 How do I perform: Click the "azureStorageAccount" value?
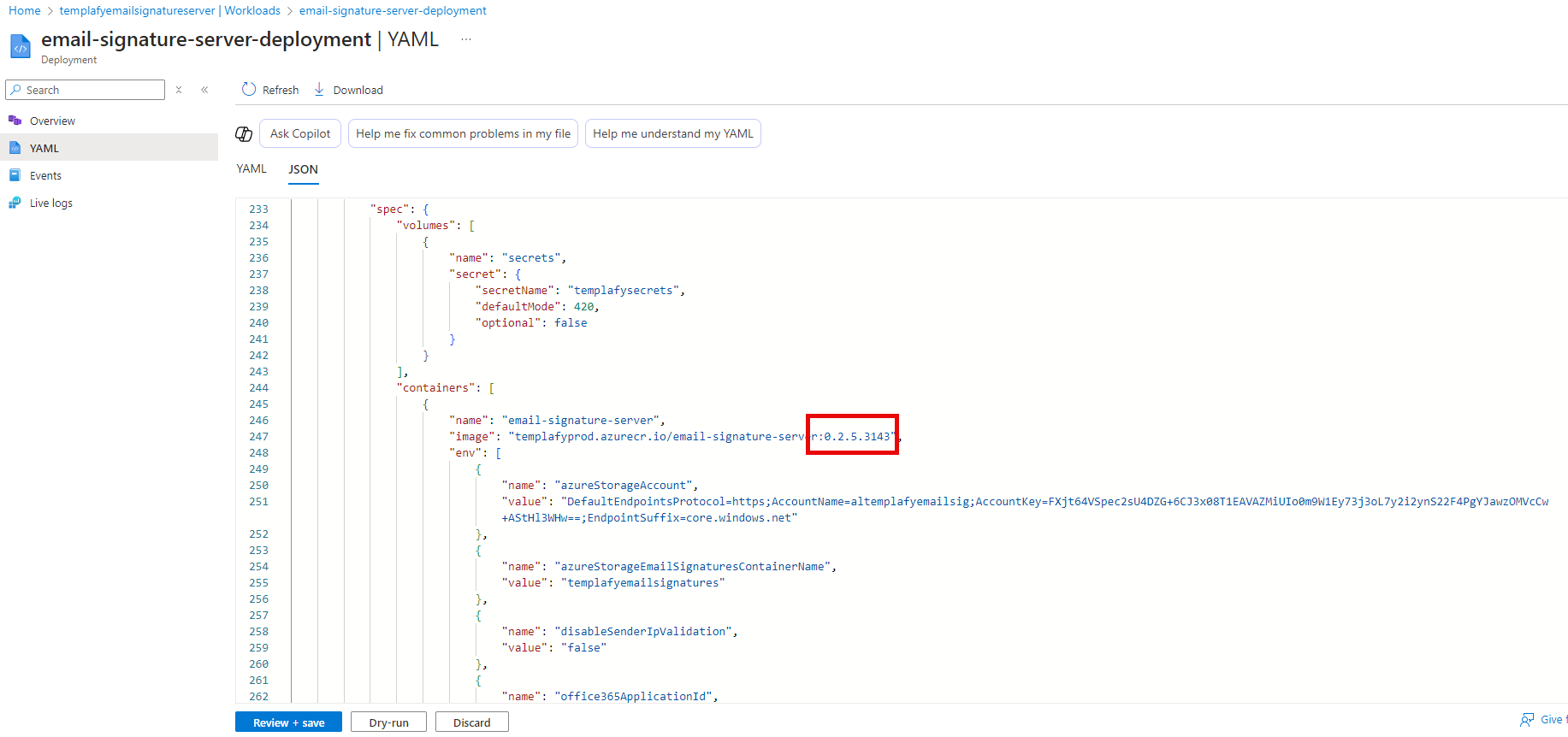[623, 485]
